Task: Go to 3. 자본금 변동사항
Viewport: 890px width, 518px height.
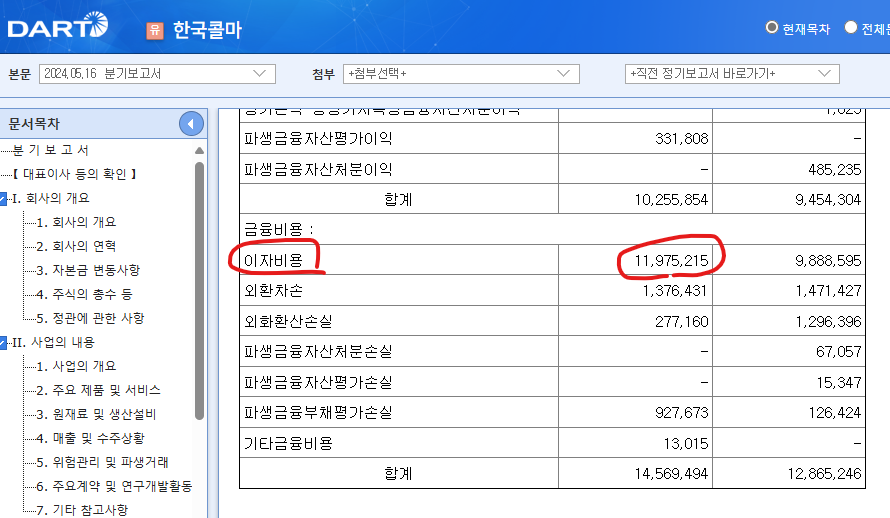Action: (x=88, y=270)
